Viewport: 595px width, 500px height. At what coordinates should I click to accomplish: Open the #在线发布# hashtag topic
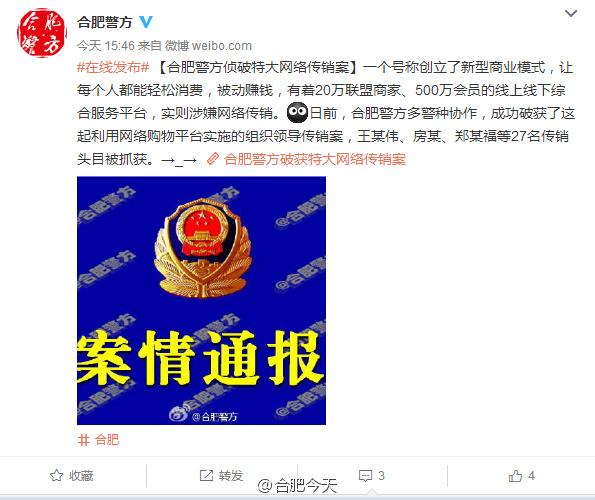point(113,68)
